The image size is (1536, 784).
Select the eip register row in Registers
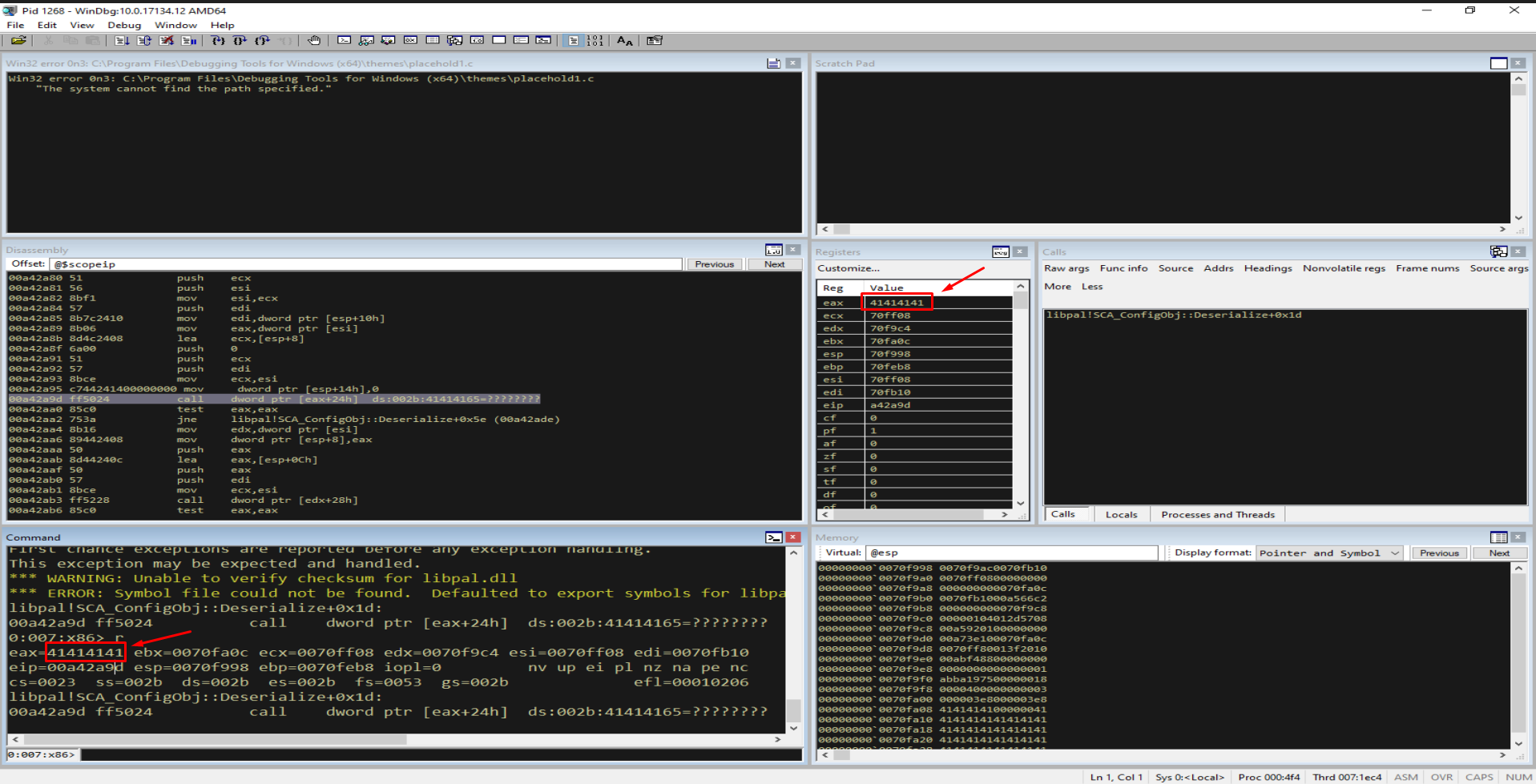914,405
